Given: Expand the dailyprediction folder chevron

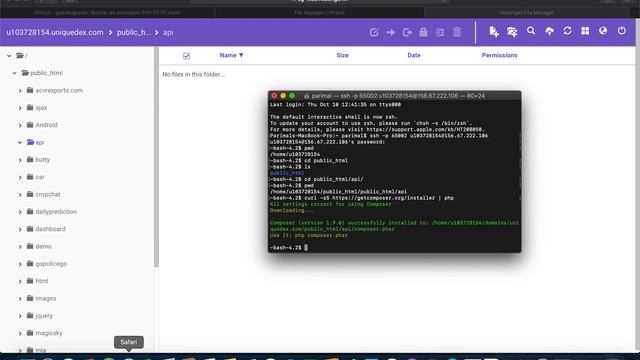Looking at the screenshot, I should click(x=20, y=212).
